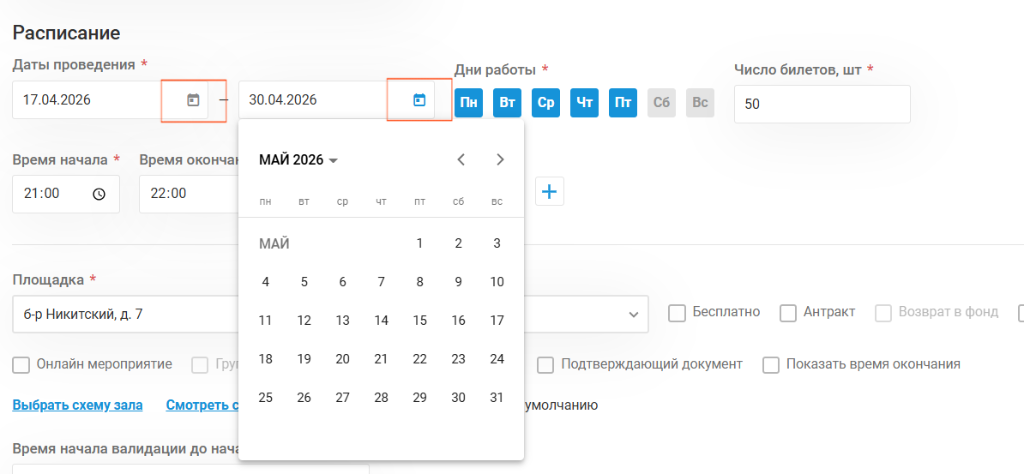This screenshot has height=474, width=1024.
Task: Select May 15 in the calendar
Action: pyautogui.click(x=420, y=321)
